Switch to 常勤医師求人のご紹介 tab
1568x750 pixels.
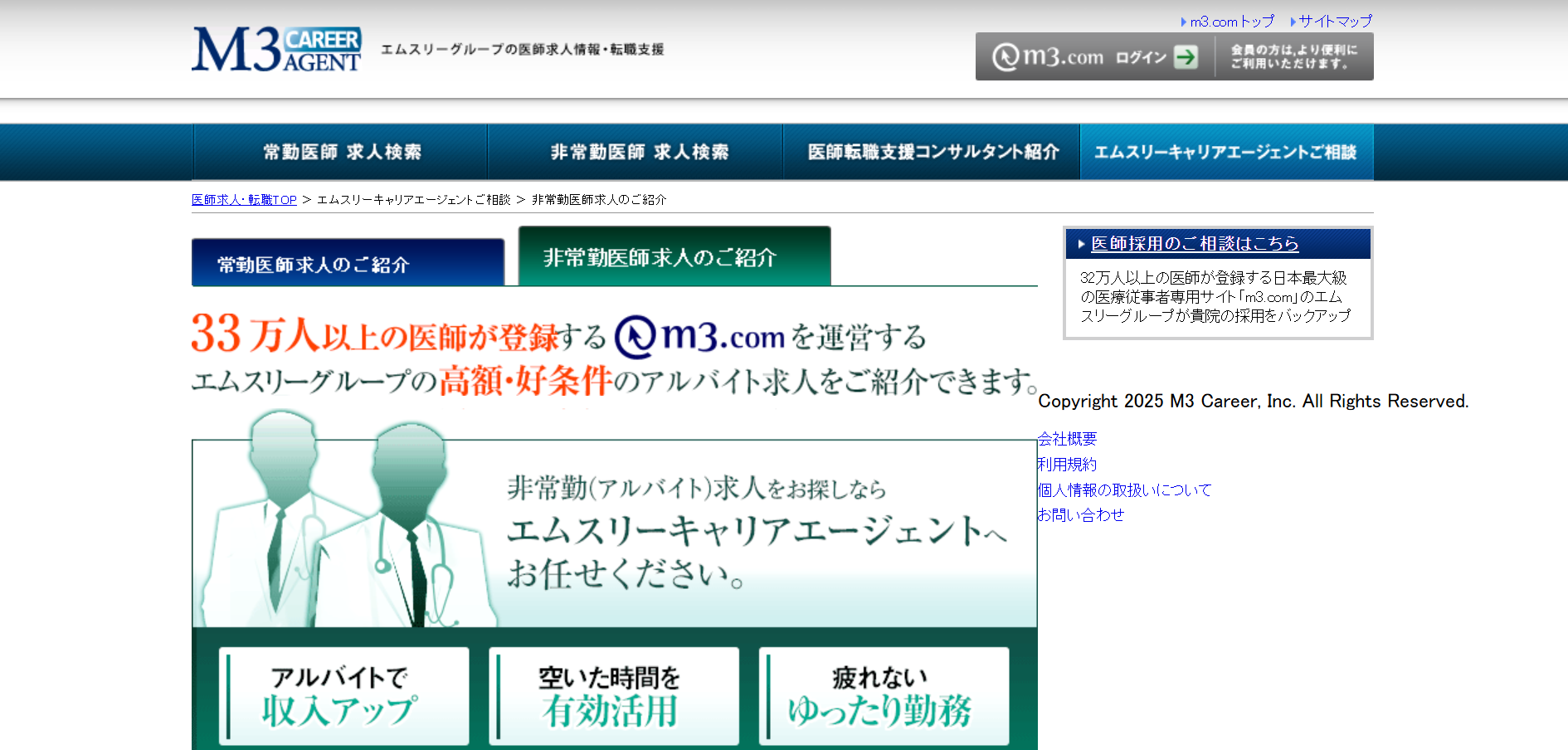click(x=348, y=263)
